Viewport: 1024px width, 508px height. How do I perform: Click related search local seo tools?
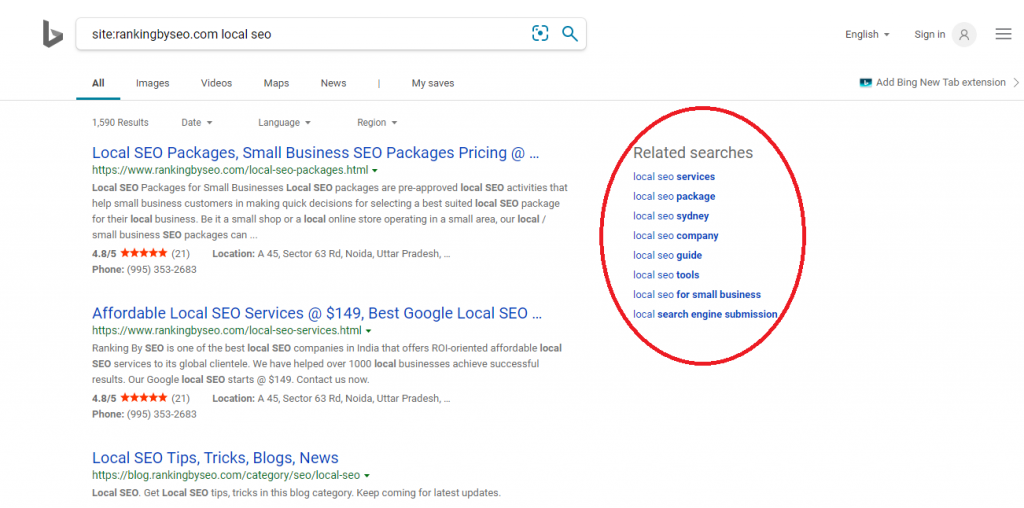[x=666, y=275]
